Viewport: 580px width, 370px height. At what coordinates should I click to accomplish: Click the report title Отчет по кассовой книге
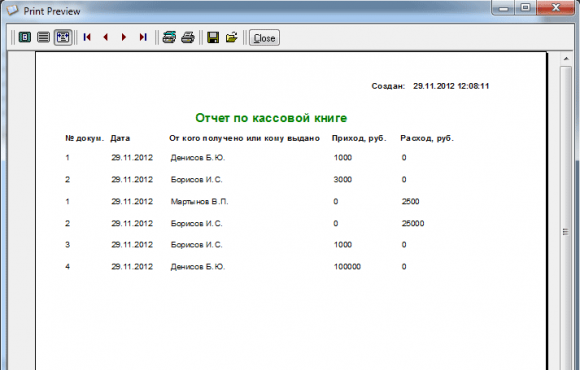pyautogui.click(x=271, y=118)
